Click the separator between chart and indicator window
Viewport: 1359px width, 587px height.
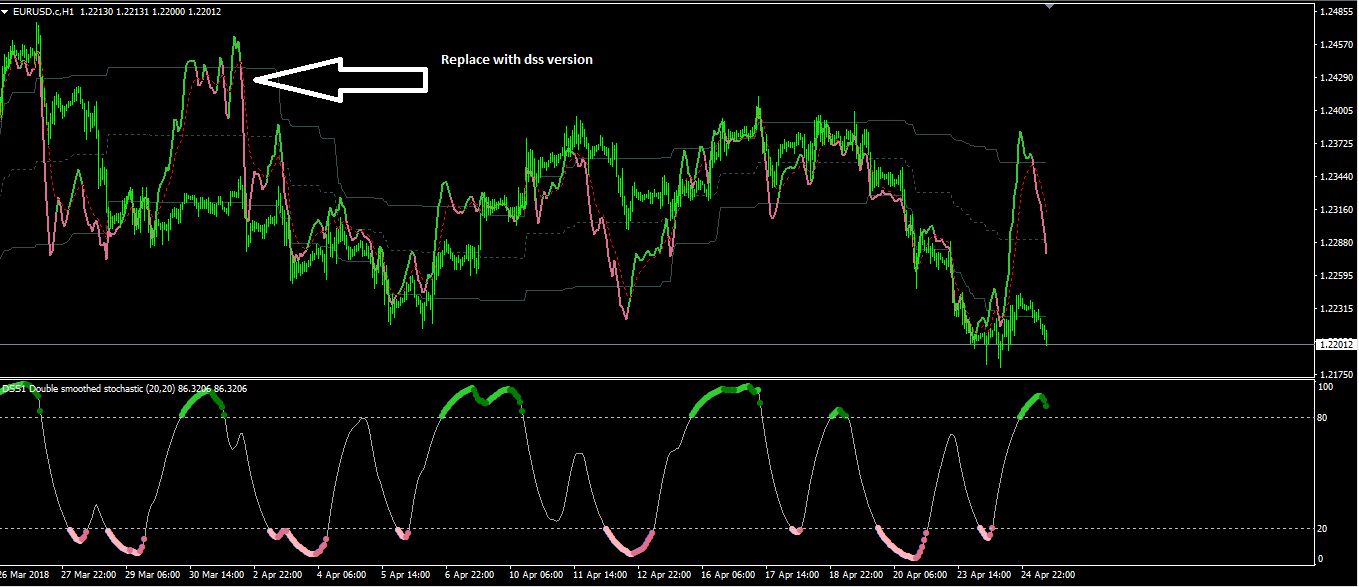click(x=655, y=378)
